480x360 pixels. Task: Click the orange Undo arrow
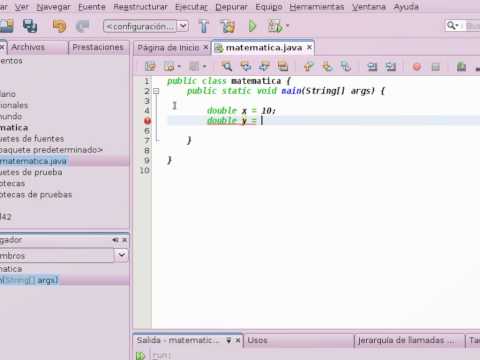59,26
